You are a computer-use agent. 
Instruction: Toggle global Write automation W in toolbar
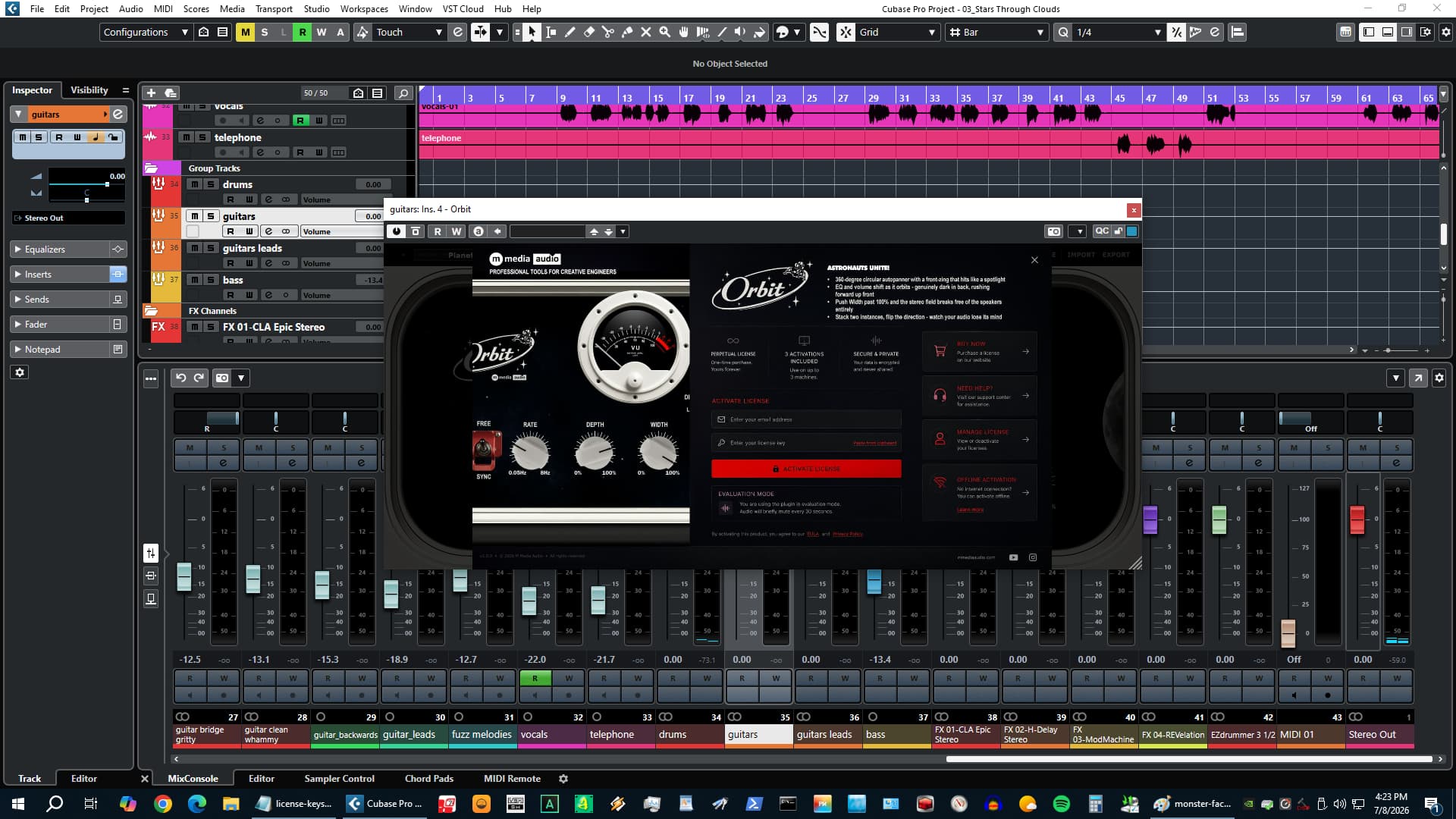point(321,32)
